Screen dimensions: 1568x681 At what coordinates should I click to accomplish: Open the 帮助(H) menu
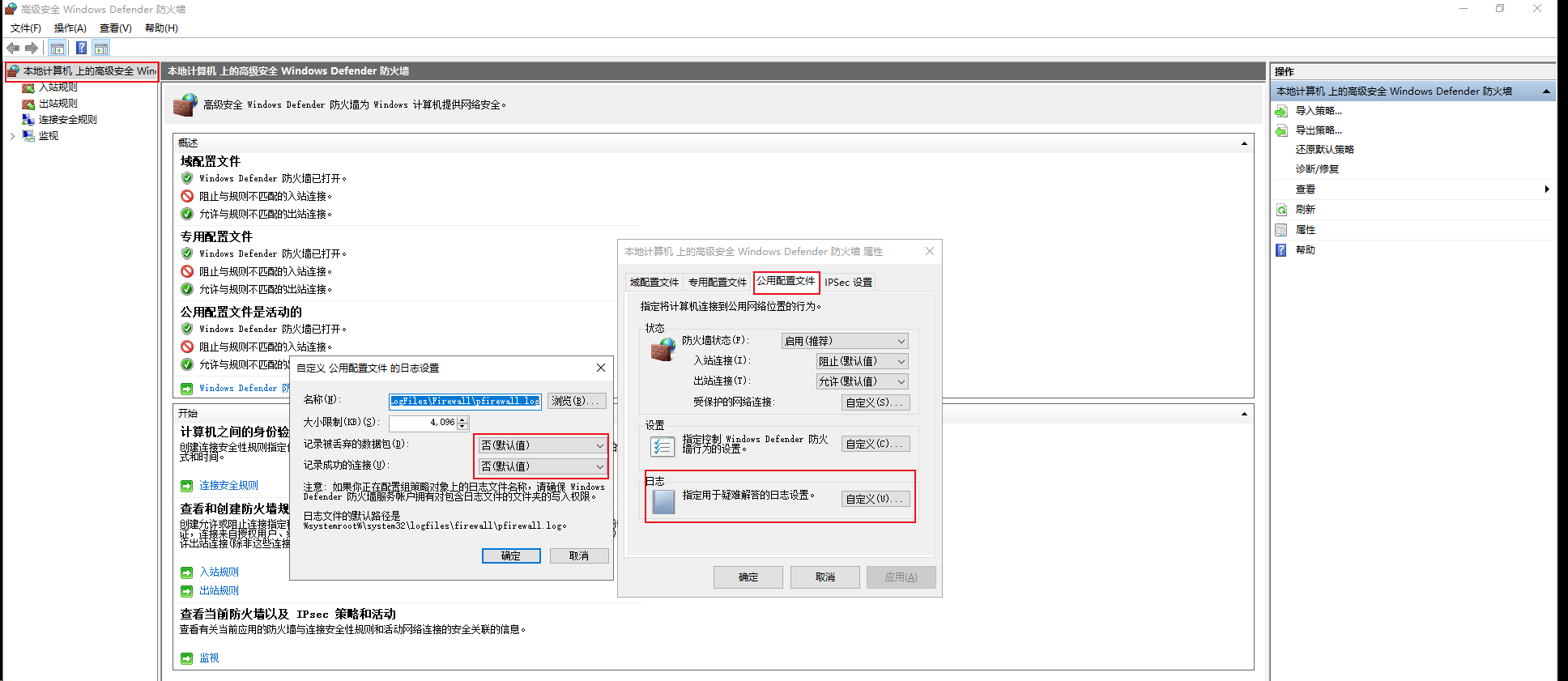point(161,28)
